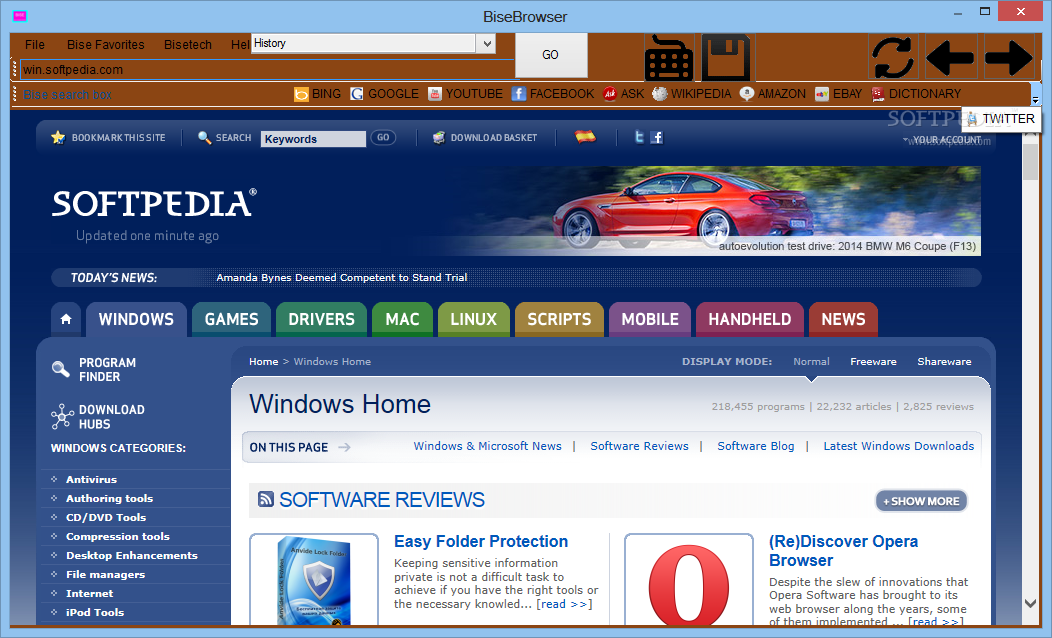Open the Bise Favorites menu
The image size is (1052, 638).
tap(106, 44)
